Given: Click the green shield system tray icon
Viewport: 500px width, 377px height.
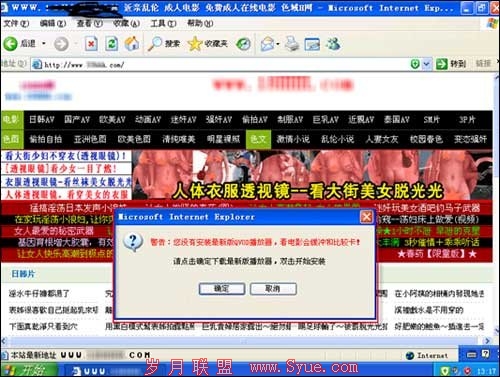Looking at the screenshot, I should tap(445, 370).
